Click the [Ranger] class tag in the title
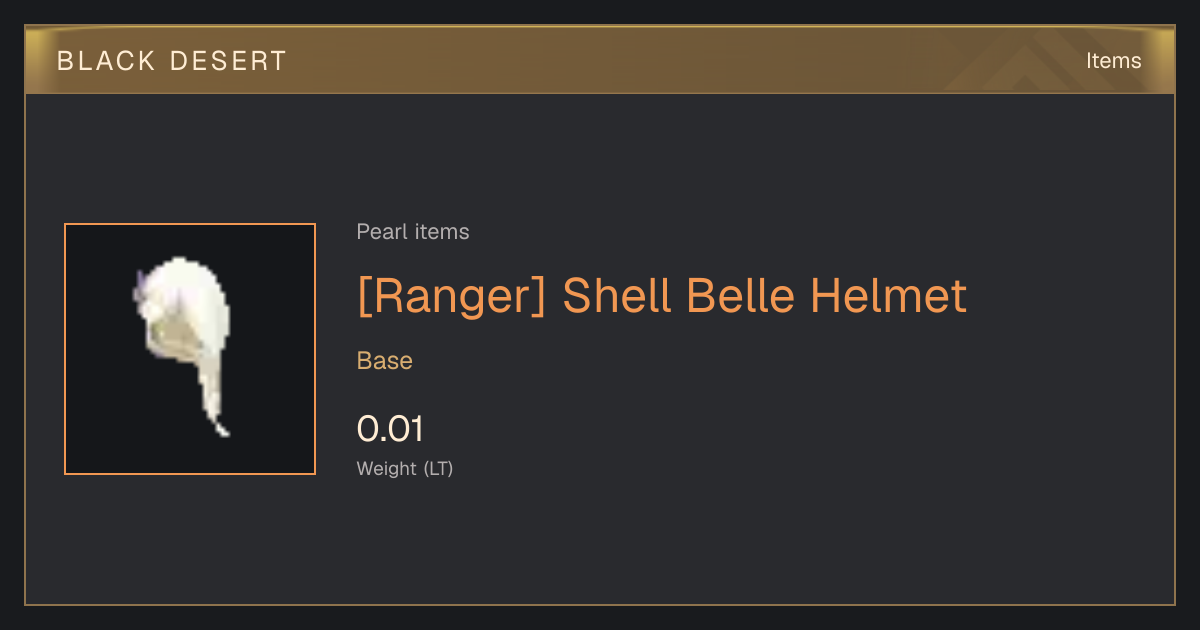The width and height of the screenshot is (1200, 630). 452,296
